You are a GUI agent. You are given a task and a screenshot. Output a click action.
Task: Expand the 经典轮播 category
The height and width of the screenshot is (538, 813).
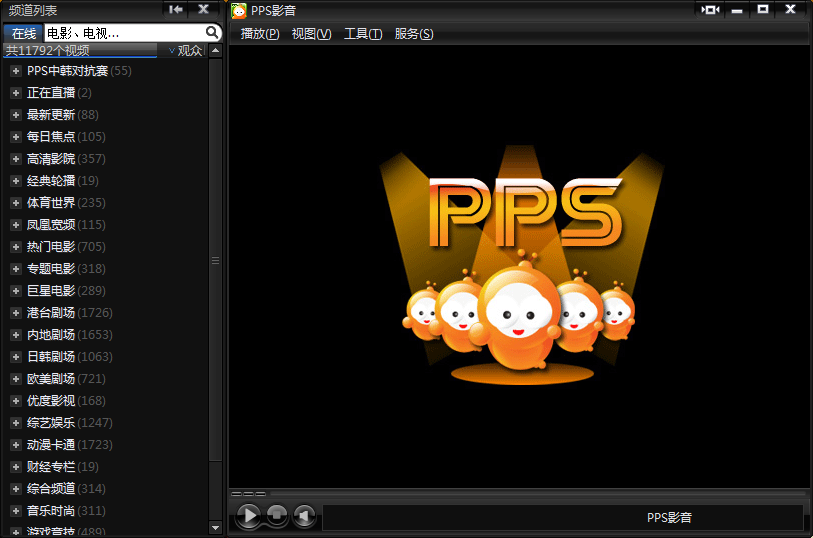click(16, 181)
